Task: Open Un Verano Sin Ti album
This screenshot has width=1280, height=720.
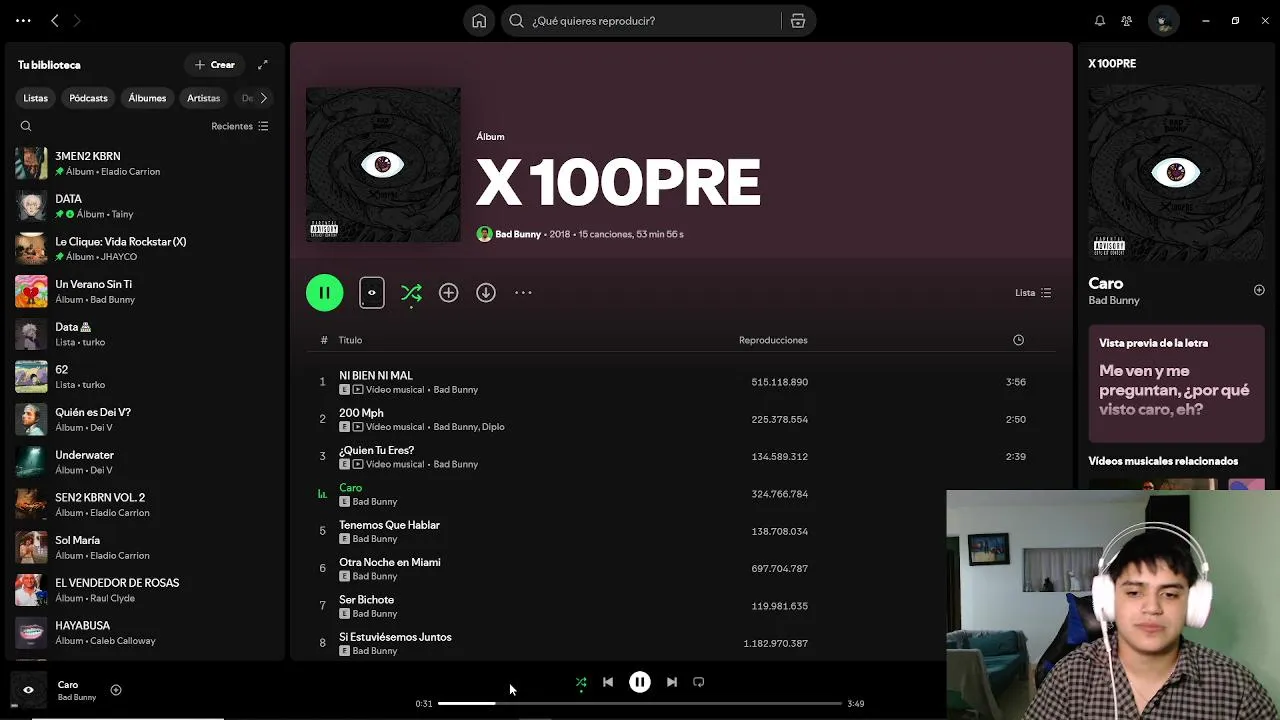Action: click(x=145, y=291)
